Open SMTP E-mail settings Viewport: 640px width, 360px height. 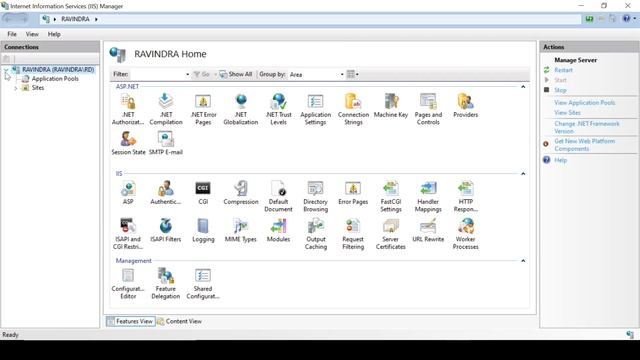(x=166, y=143)
